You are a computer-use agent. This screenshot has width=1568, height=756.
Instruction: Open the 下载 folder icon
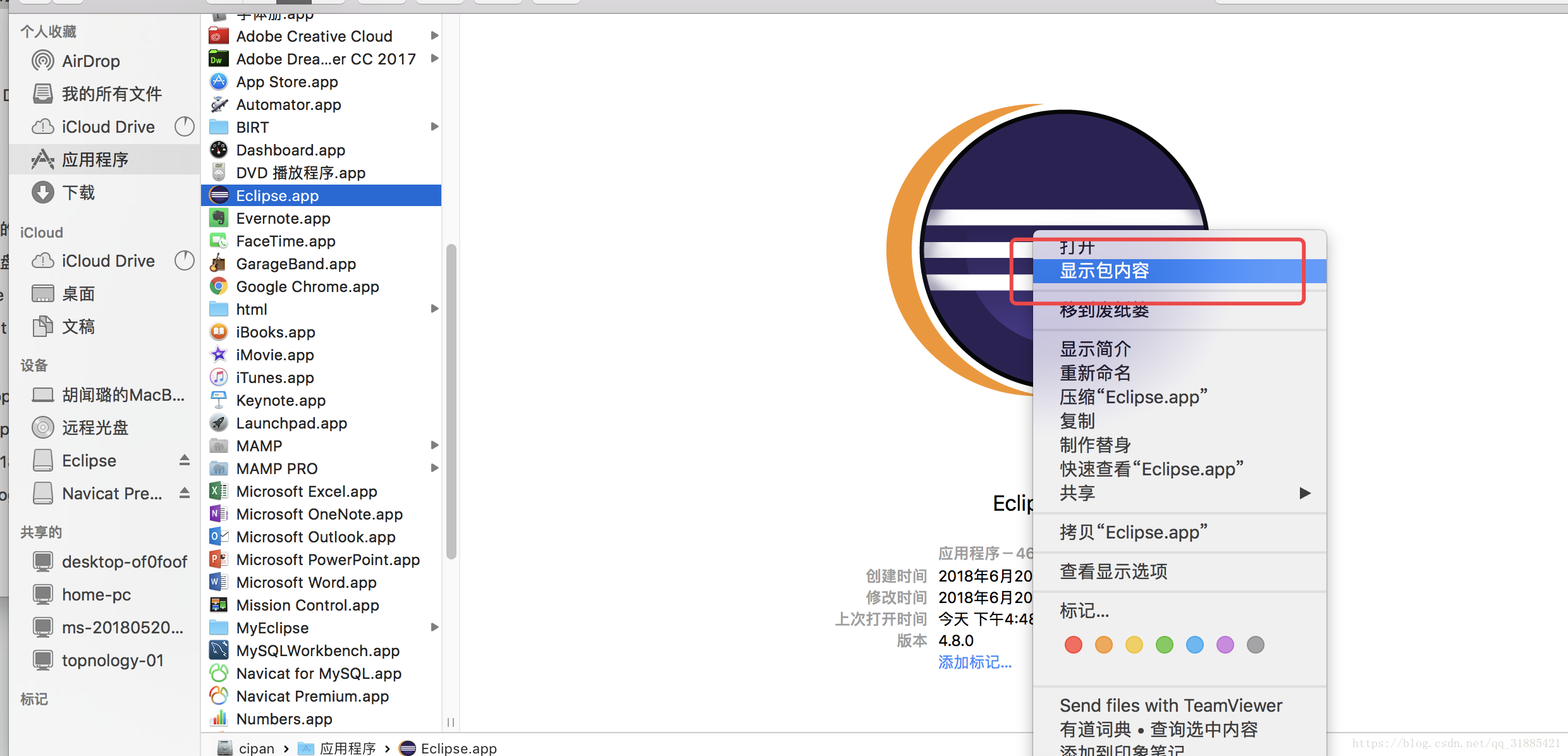pyautogui.click(x=43, y=193)
